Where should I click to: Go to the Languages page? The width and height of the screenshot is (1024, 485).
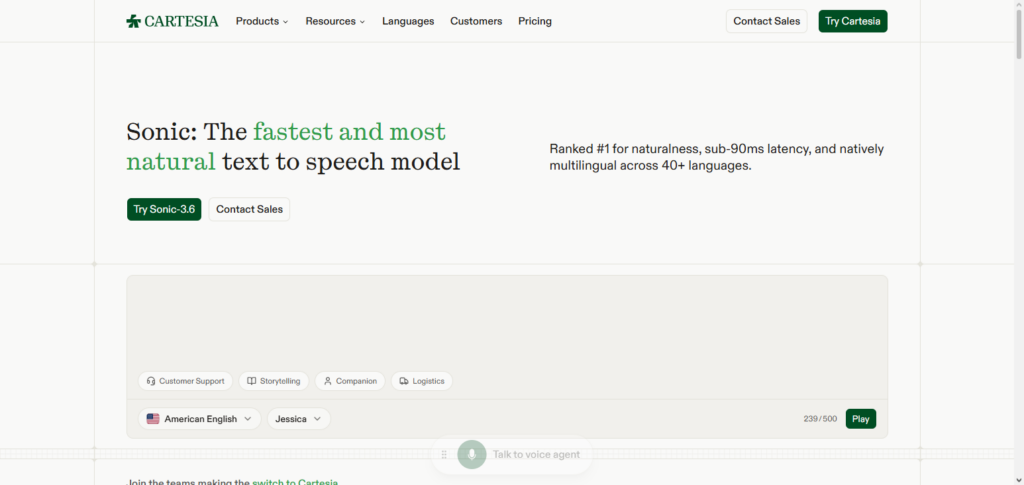408,21
